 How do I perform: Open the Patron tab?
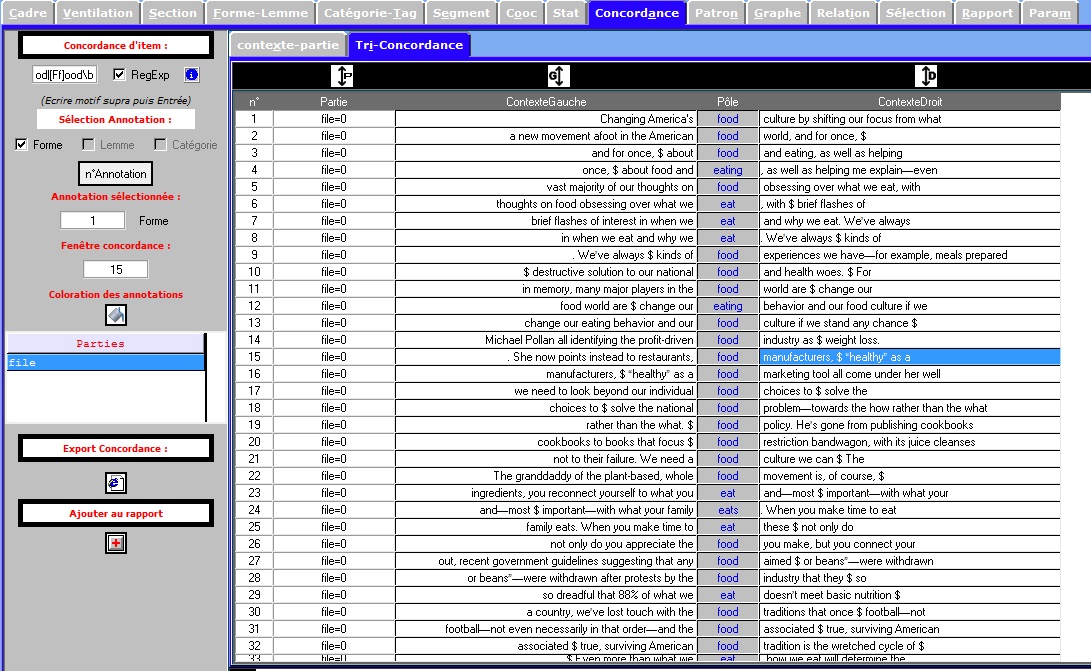pyautogui.click(x=716, y=13)
